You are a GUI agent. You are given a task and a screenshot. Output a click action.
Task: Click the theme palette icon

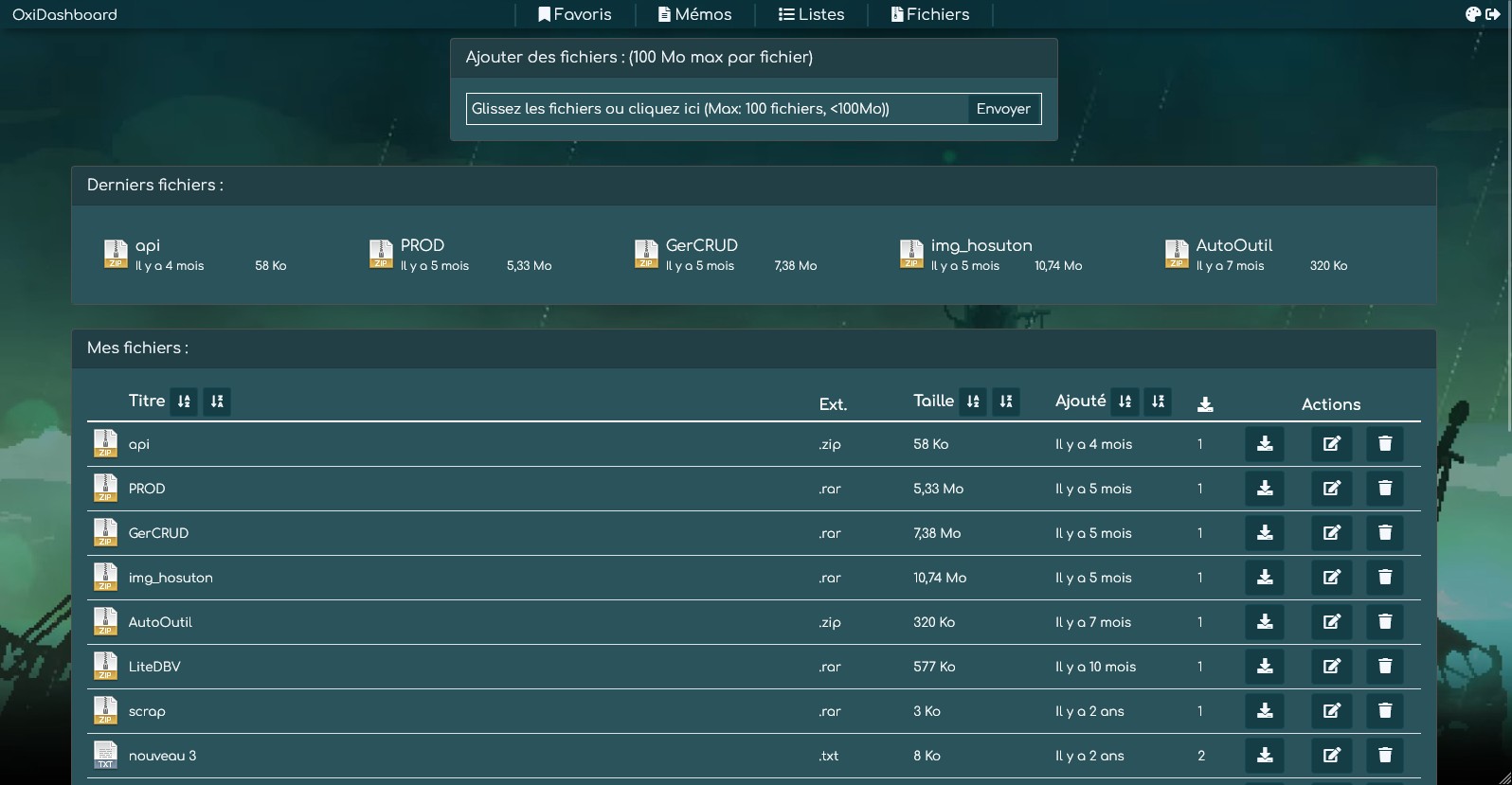(1473, 14)
